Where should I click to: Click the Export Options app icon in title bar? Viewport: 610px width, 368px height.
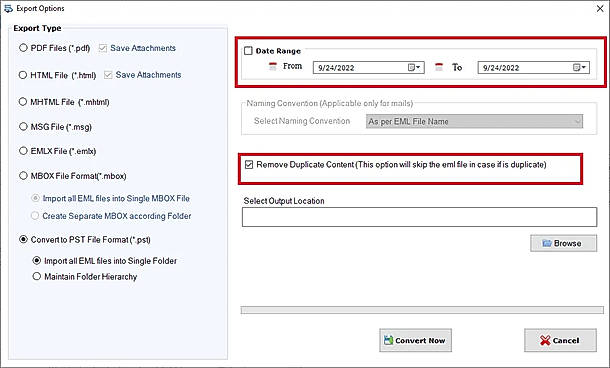click(x=8, y=9)
